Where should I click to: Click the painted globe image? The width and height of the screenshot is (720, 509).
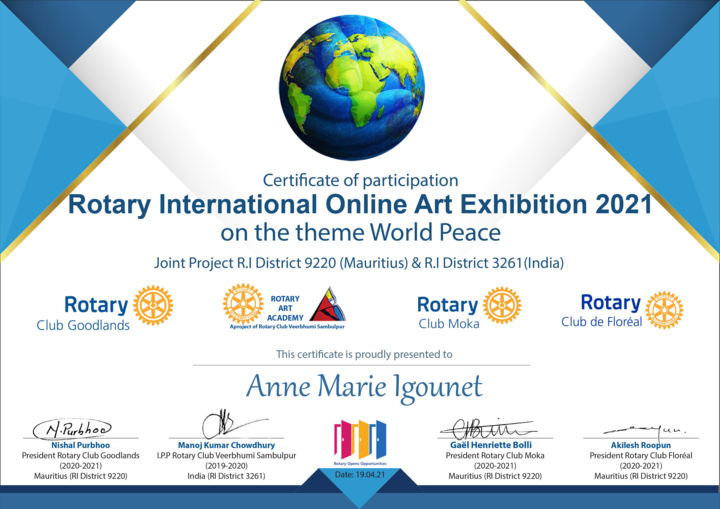[x=352, y=88]
